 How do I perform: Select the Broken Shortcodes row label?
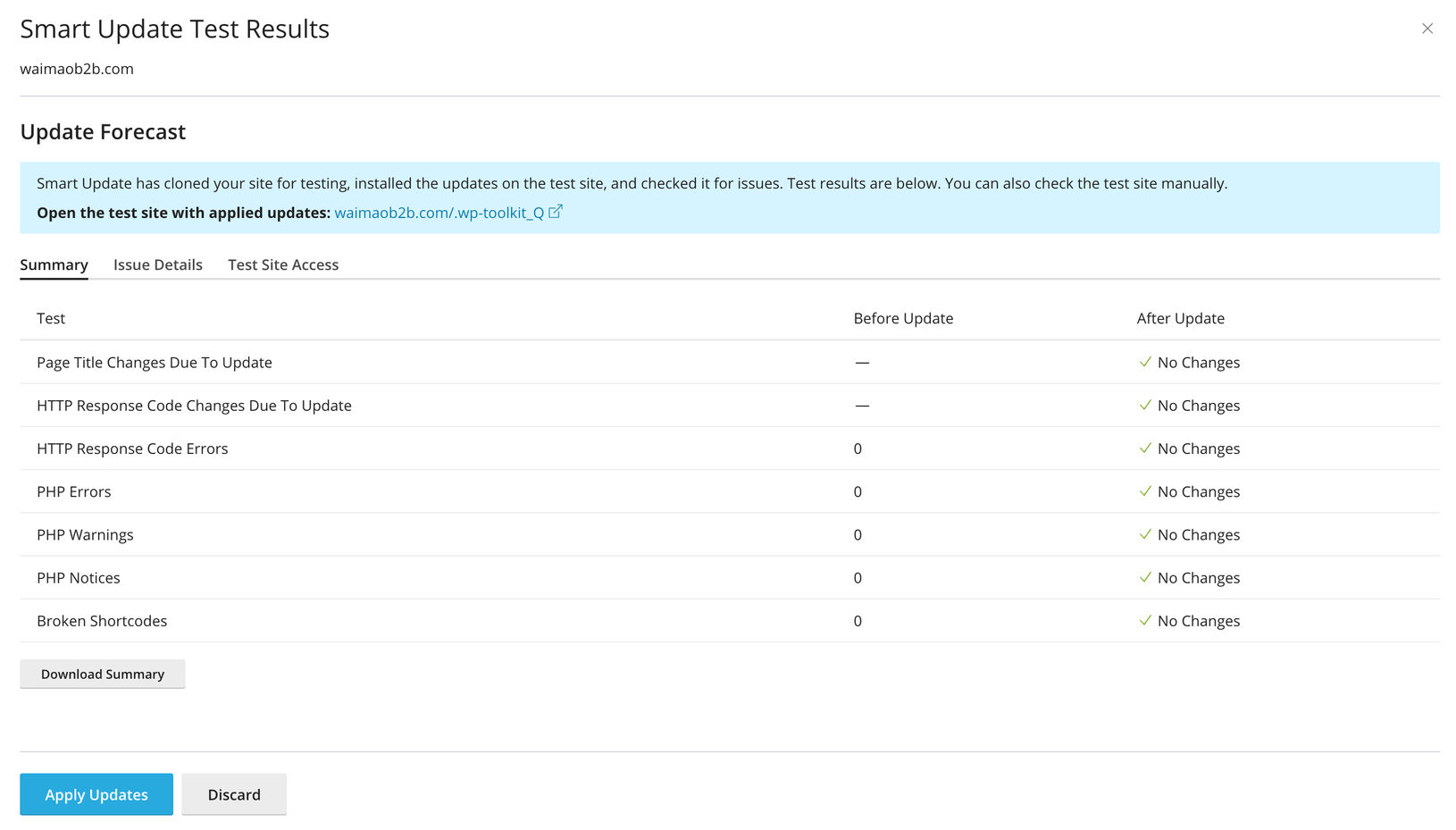click(102, 621)
